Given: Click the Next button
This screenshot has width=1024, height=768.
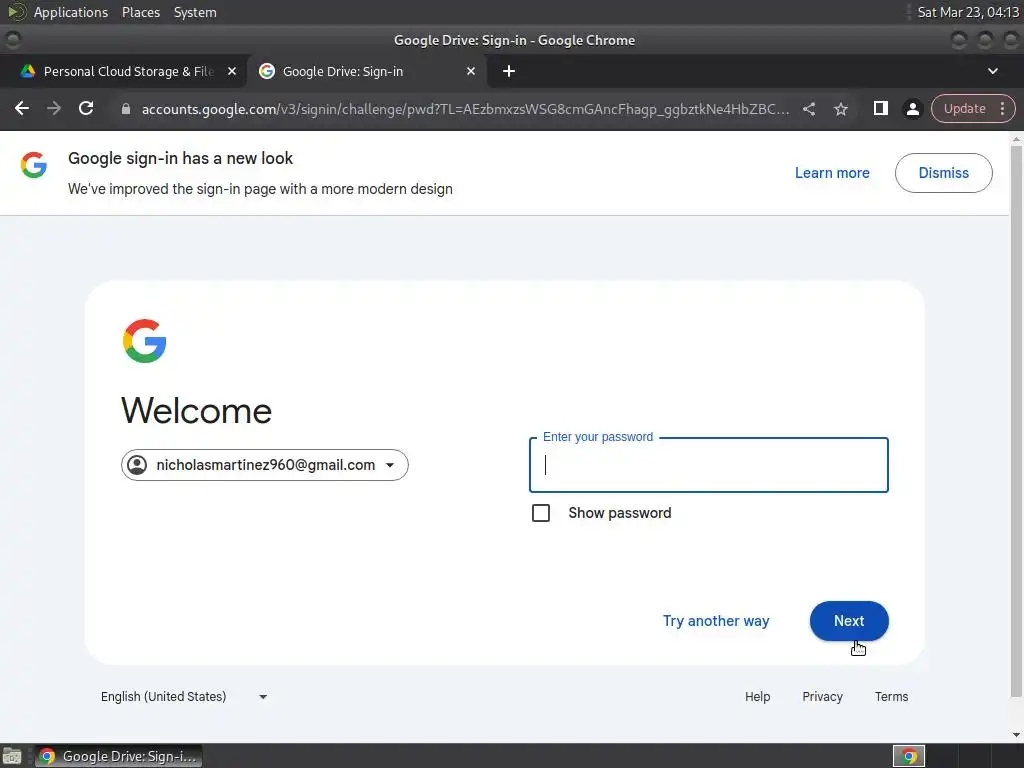Looking at the screenshot, I should click(849, 621).
